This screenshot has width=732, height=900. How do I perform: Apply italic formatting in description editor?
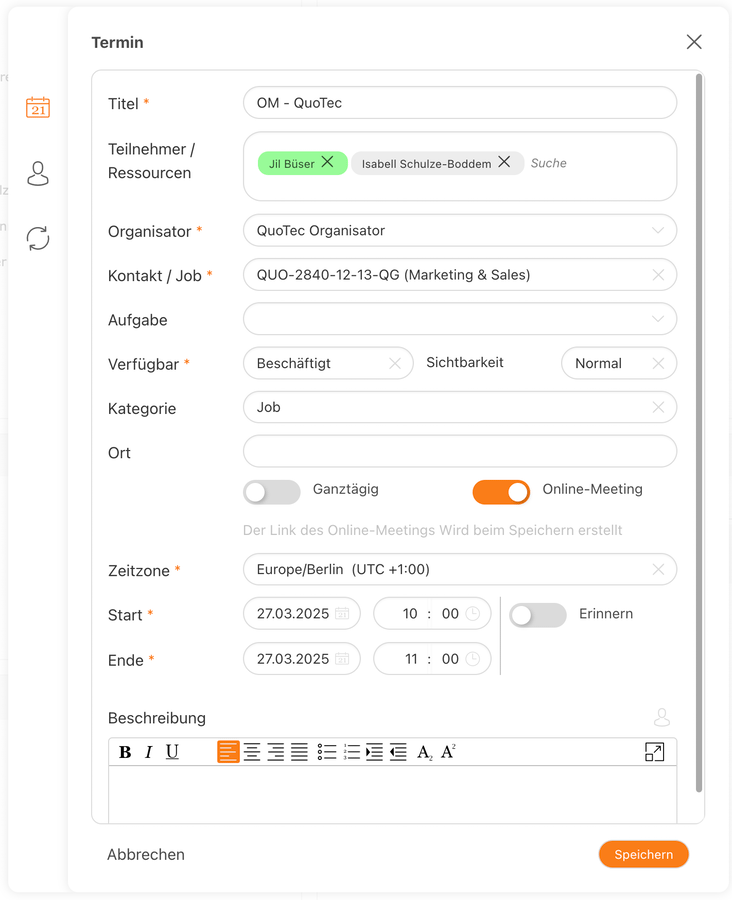[148, 752]
